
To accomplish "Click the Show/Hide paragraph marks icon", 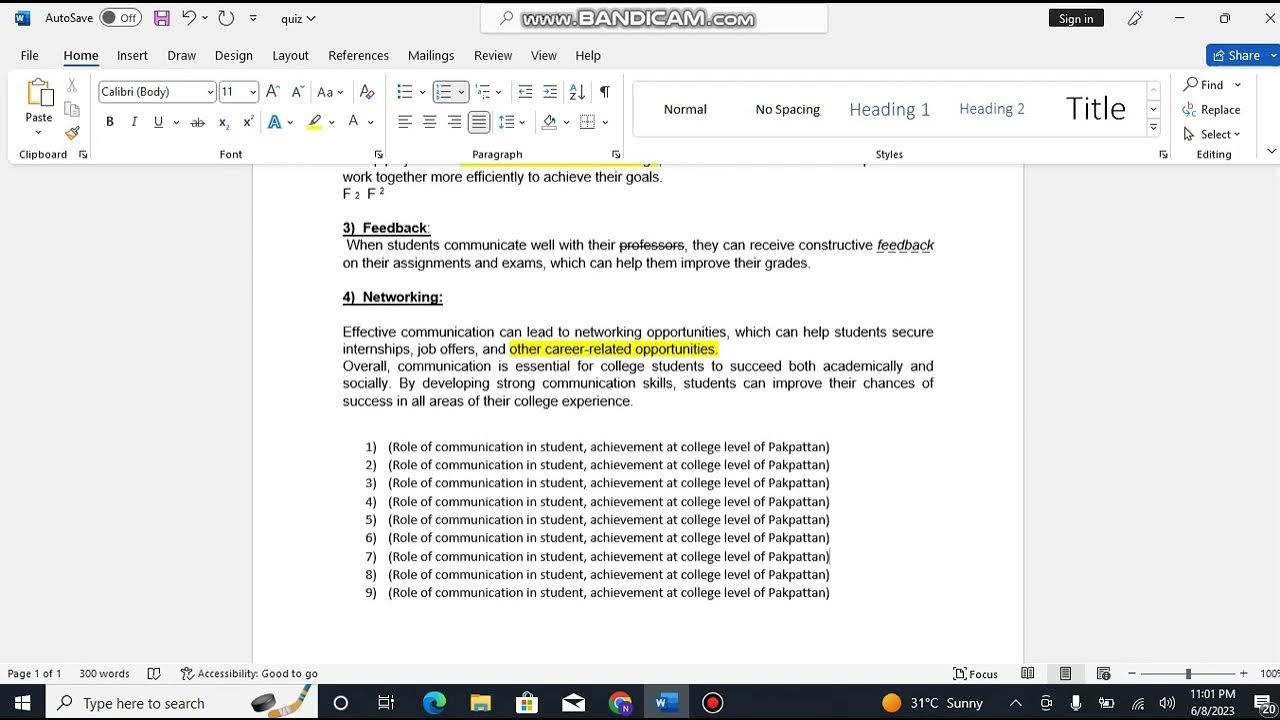I will pyautogui.click(x=604, y=92).
